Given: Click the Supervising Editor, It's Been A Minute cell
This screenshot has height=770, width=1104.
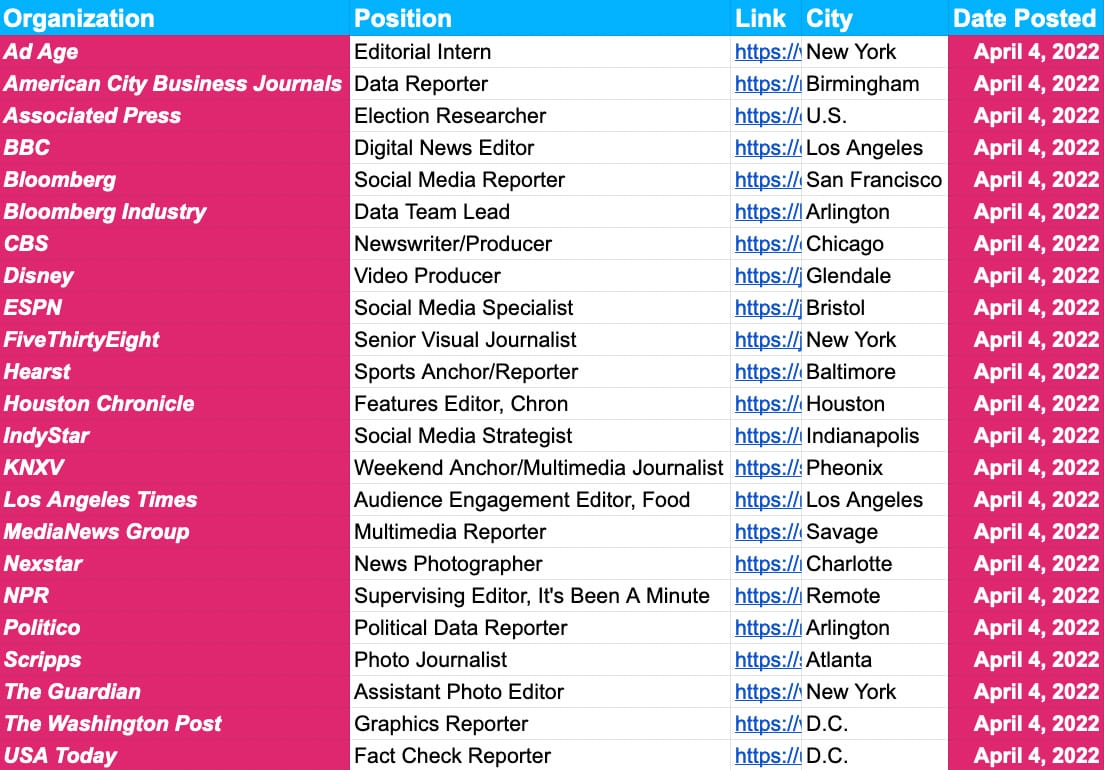Looking at the screenshot, I should [532, 596].
